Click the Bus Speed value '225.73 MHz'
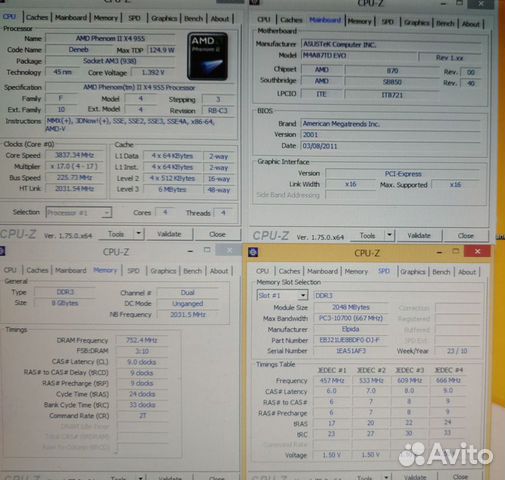Screen dimensions: 505x480 click(x=75, y=177)
